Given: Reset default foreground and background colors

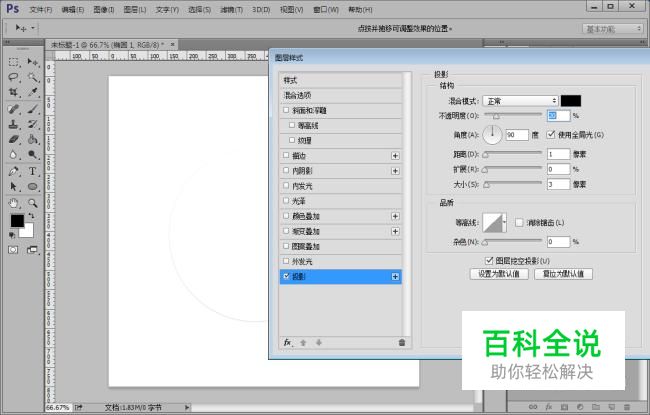Looking at the screenshot, I should pos(12,235).
